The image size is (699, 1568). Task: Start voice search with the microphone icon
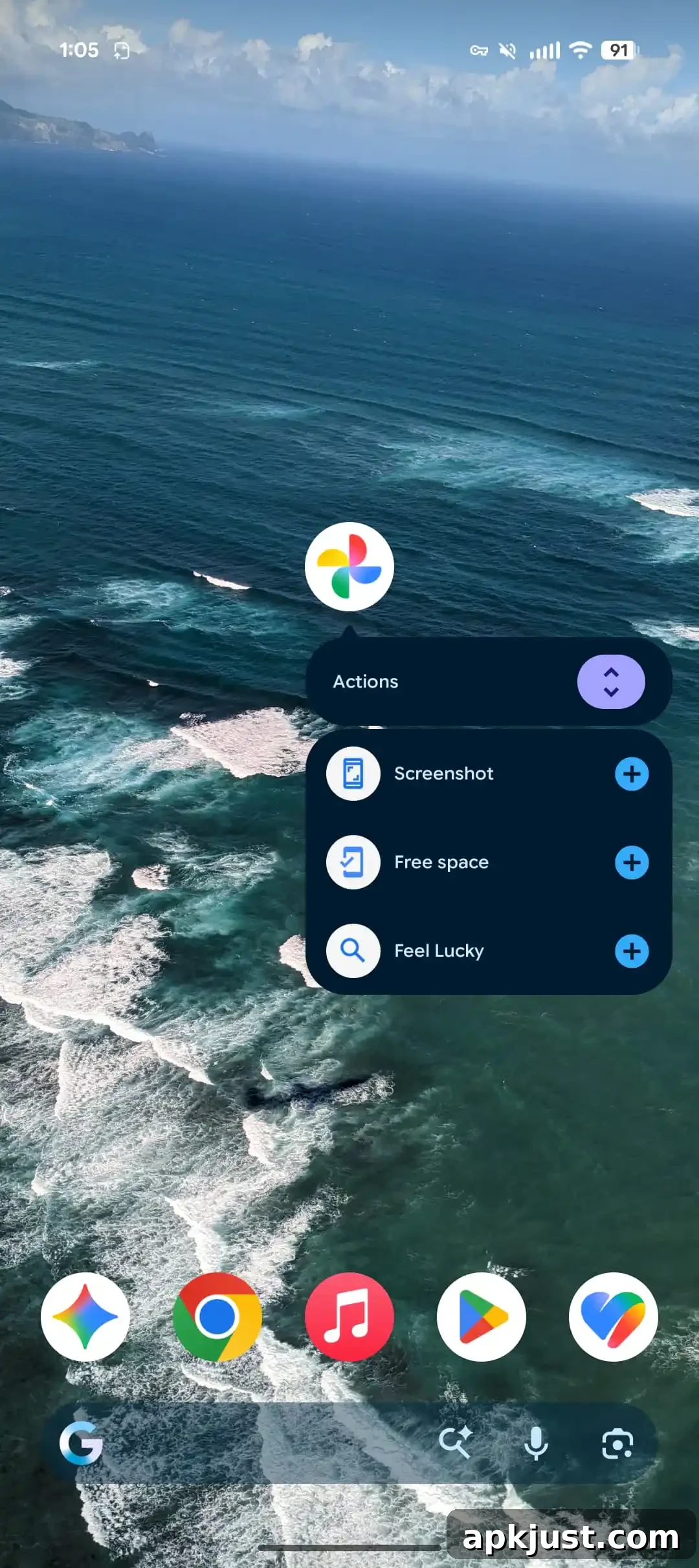point(536,1443)
